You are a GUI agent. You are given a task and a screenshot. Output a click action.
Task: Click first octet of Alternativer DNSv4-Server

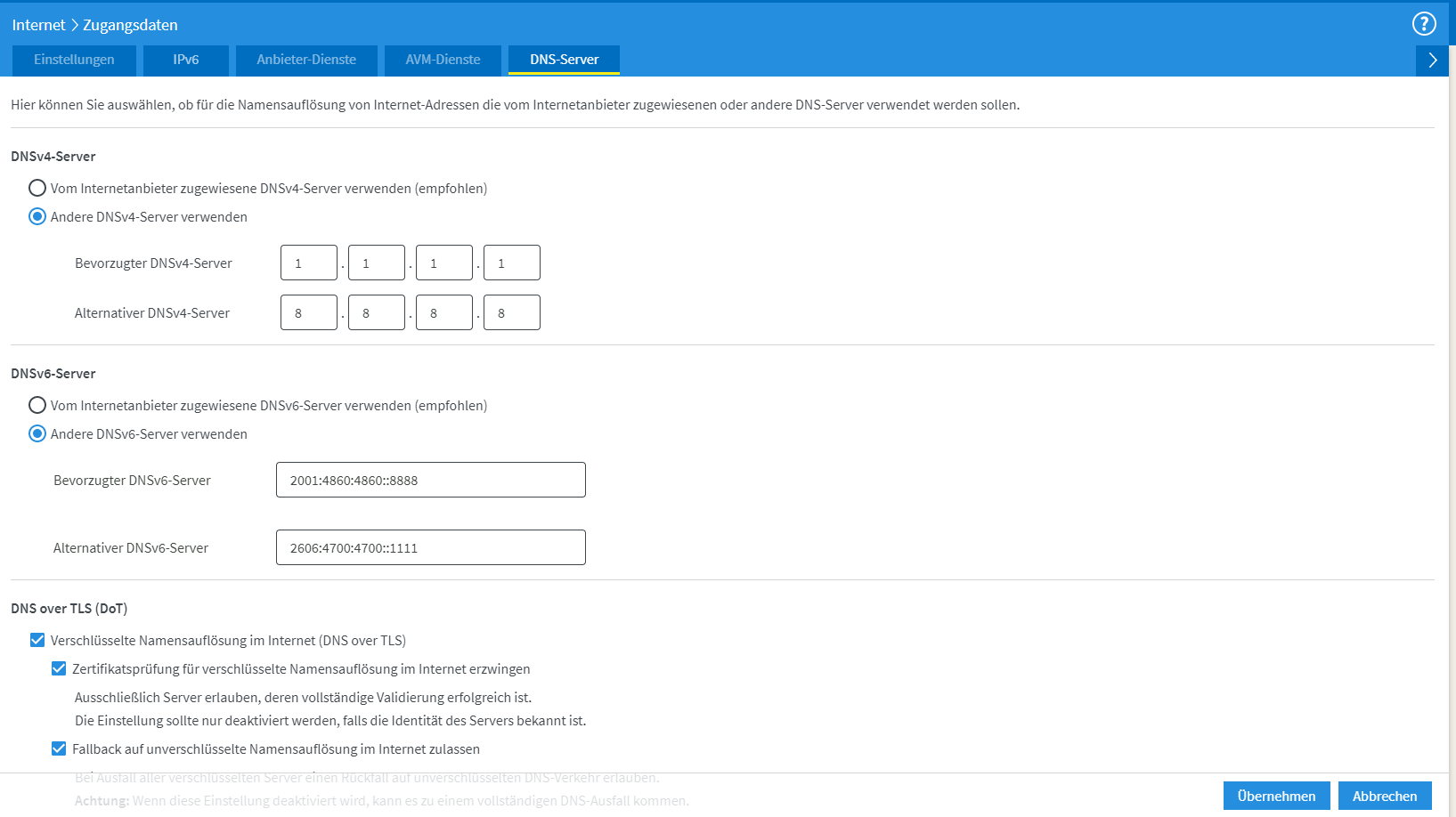[x=309, y=312]
